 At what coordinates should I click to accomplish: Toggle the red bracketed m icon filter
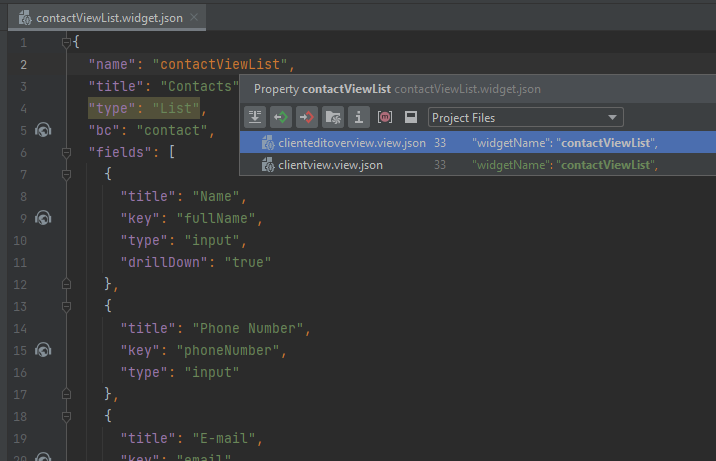point(385,117)
